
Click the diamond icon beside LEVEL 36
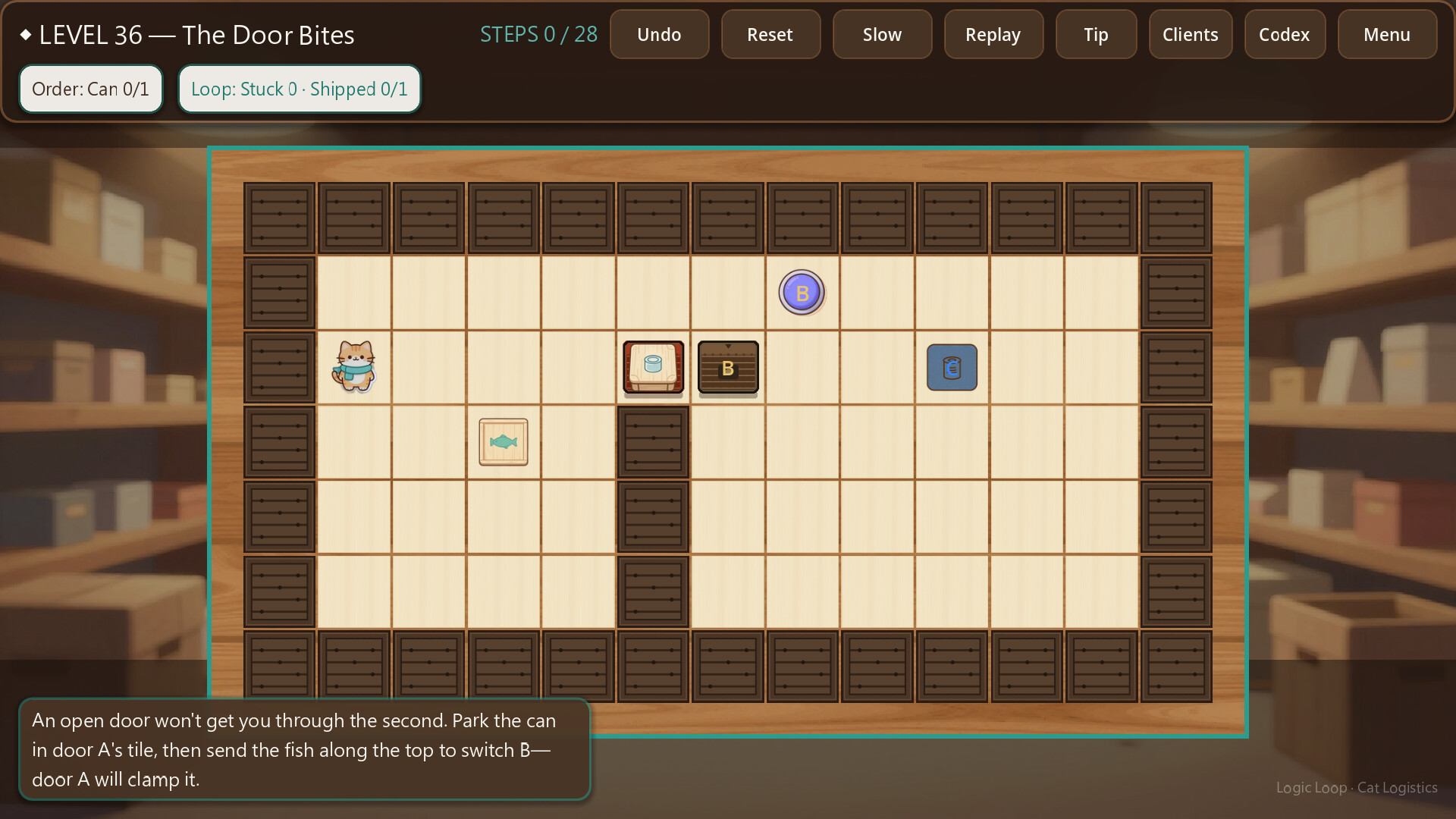click(26, 35)
